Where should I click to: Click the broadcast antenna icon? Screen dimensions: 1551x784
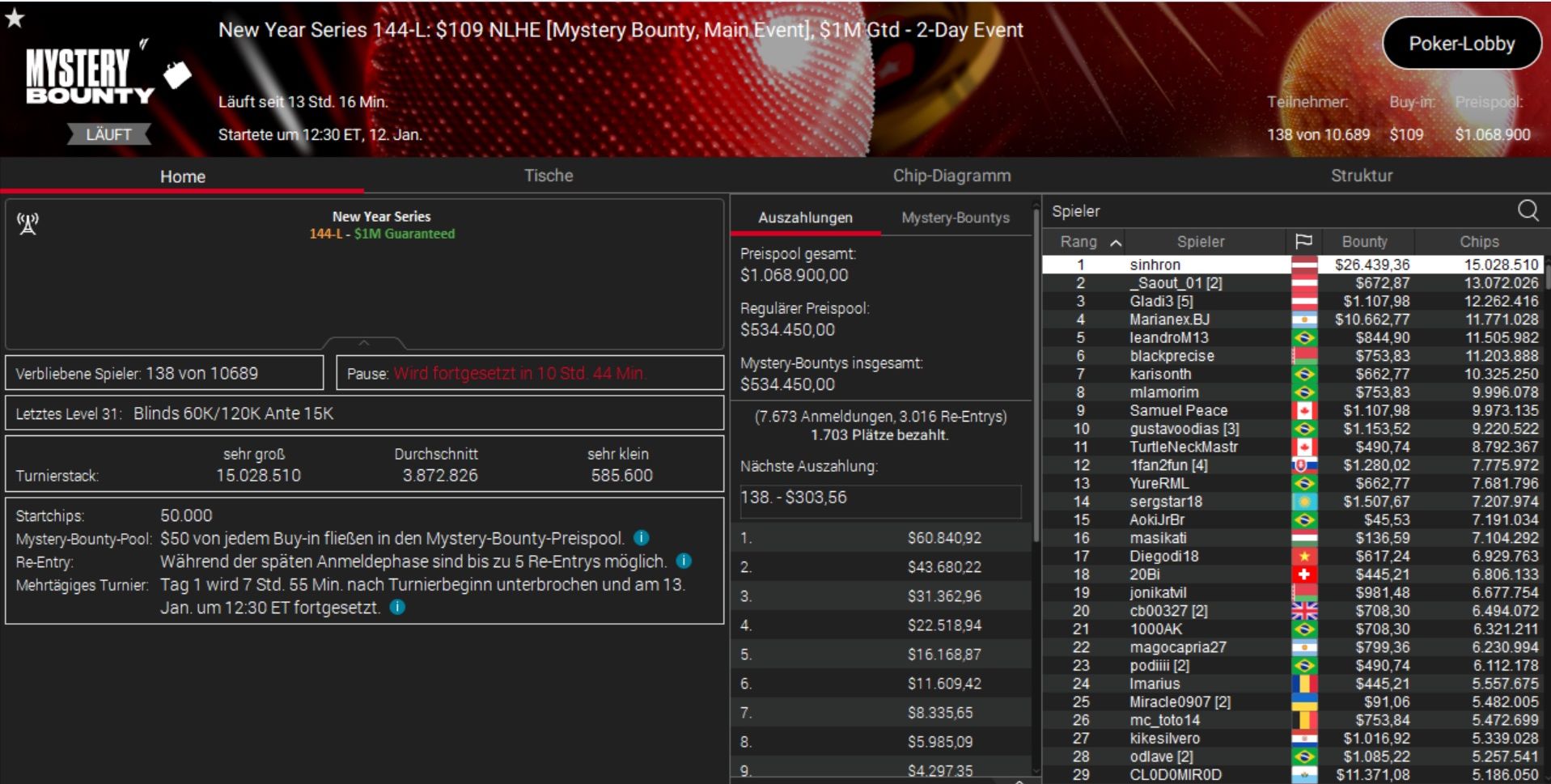(x=28, y=223)
